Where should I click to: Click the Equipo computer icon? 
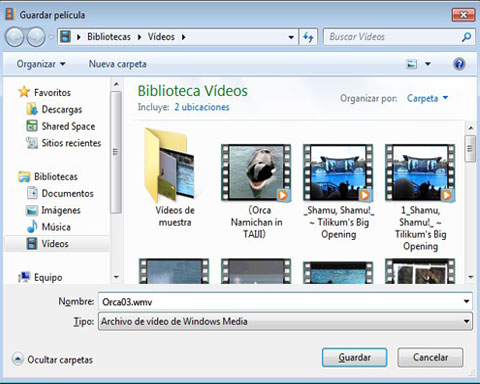tap(24, 277)
